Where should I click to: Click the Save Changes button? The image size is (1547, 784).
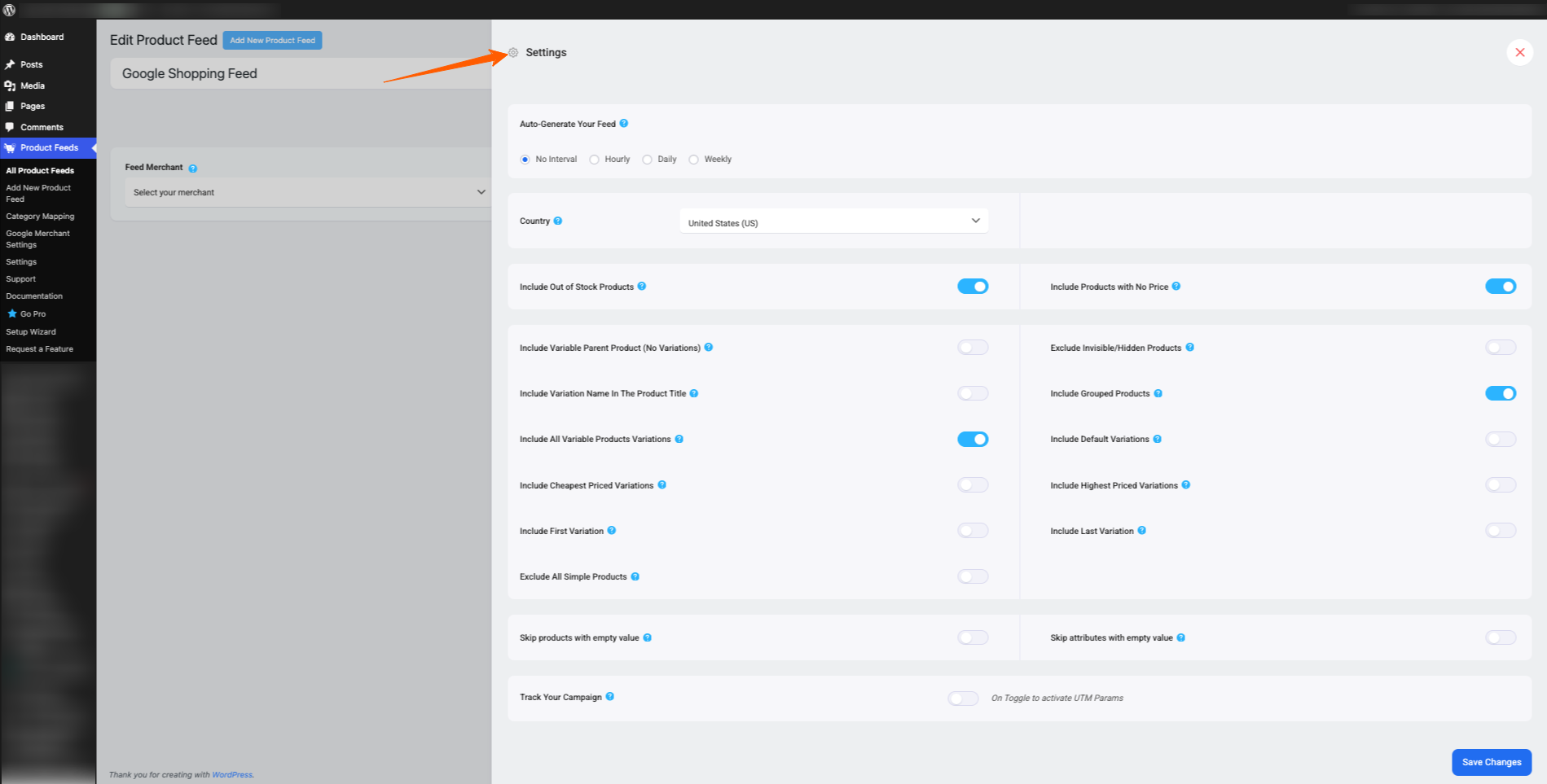click(1491, 762)
